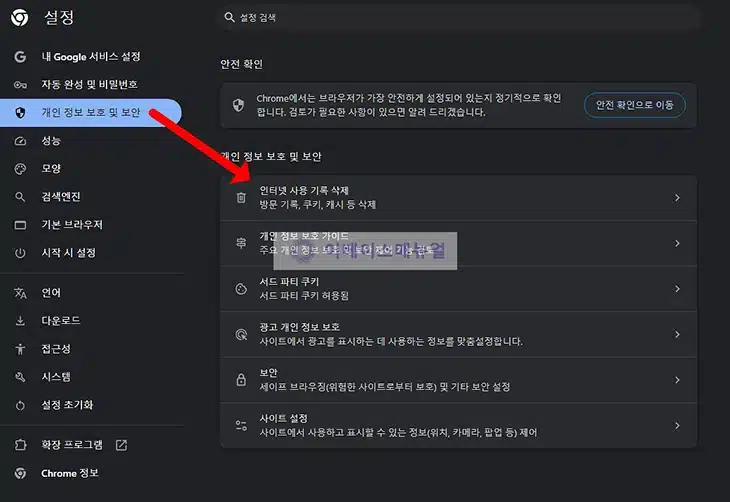Click the shield icon for 개인 정보 보호 및 보안
The width and height of the screenshot is (730, 502).
(x=20, y=113)
